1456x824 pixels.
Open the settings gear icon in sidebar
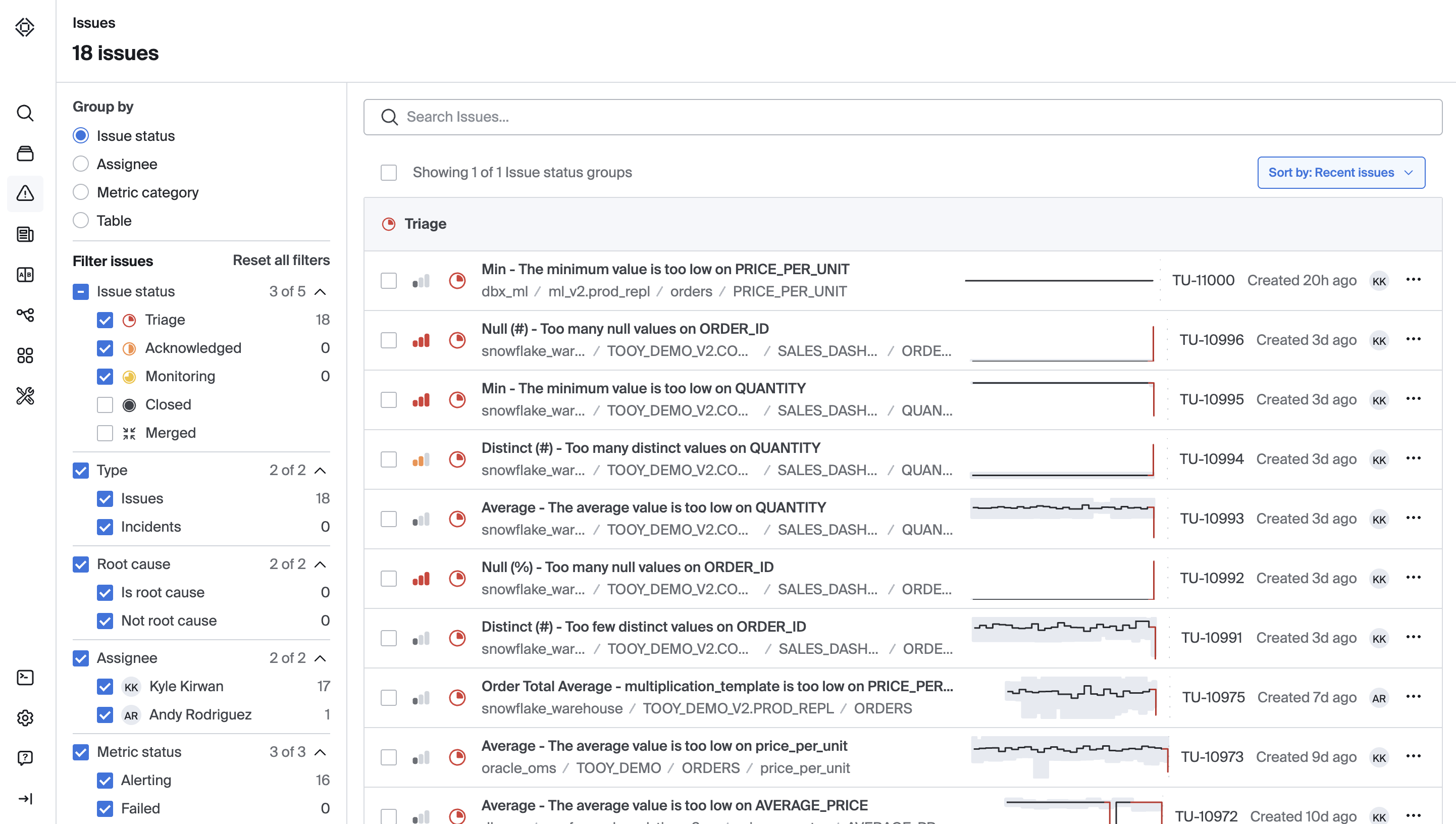tap(25, 717)
